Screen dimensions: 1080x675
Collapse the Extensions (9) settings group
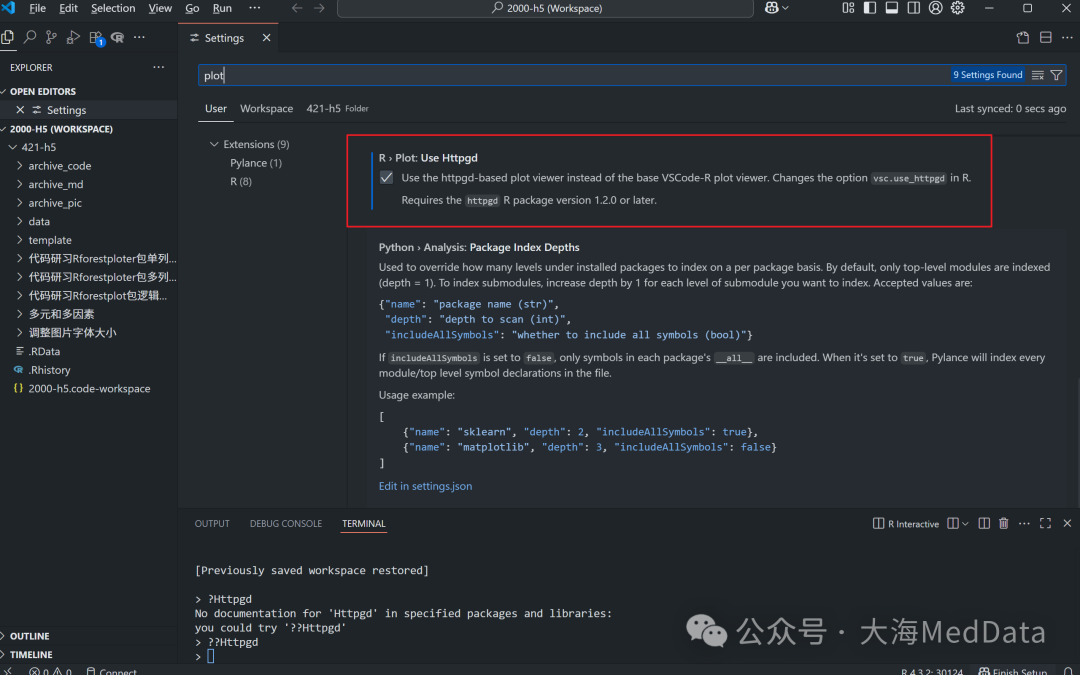(x=249, y=144)
